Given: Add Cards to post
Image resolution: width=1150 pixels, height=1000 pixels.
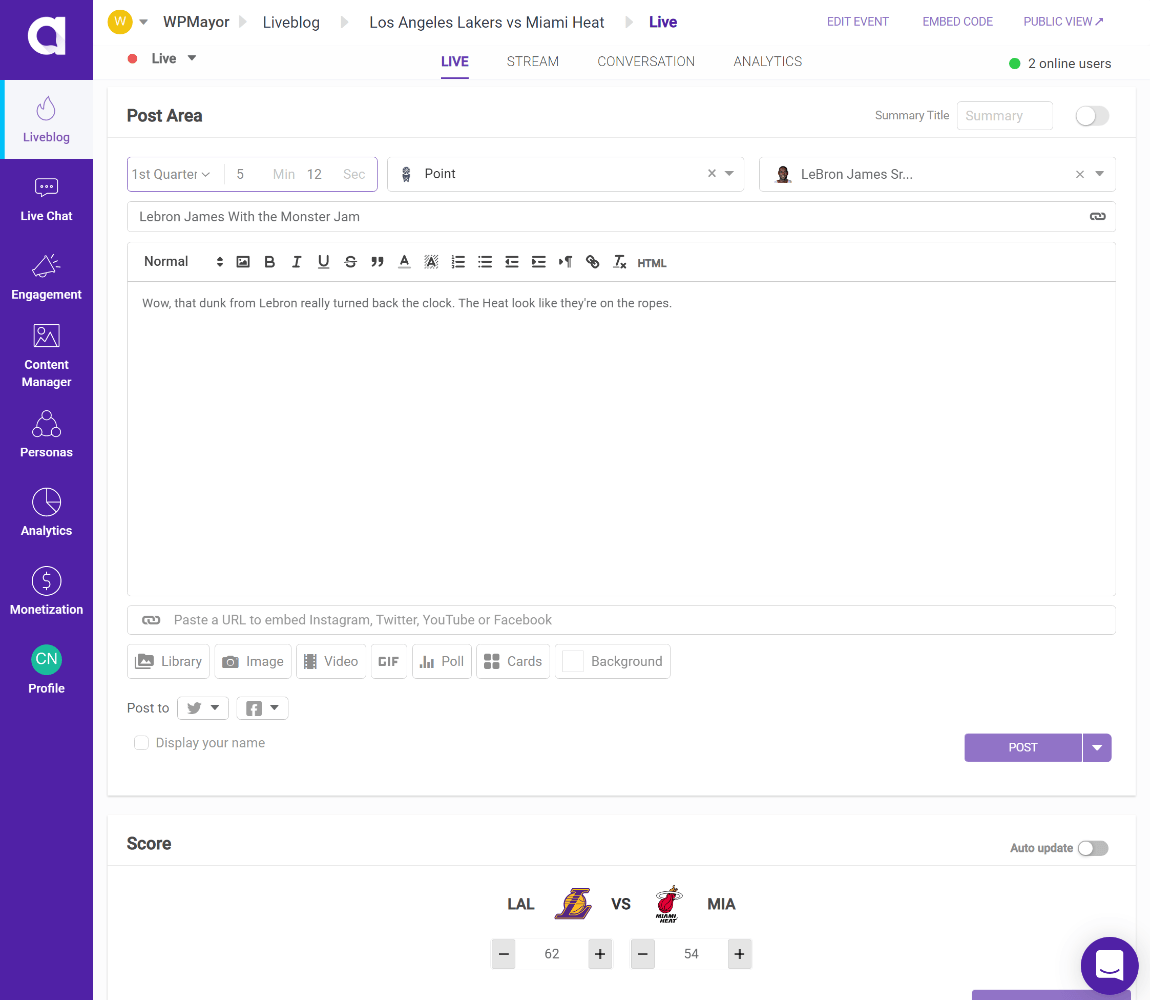Looking at the screenshot, I should [513, 662].
